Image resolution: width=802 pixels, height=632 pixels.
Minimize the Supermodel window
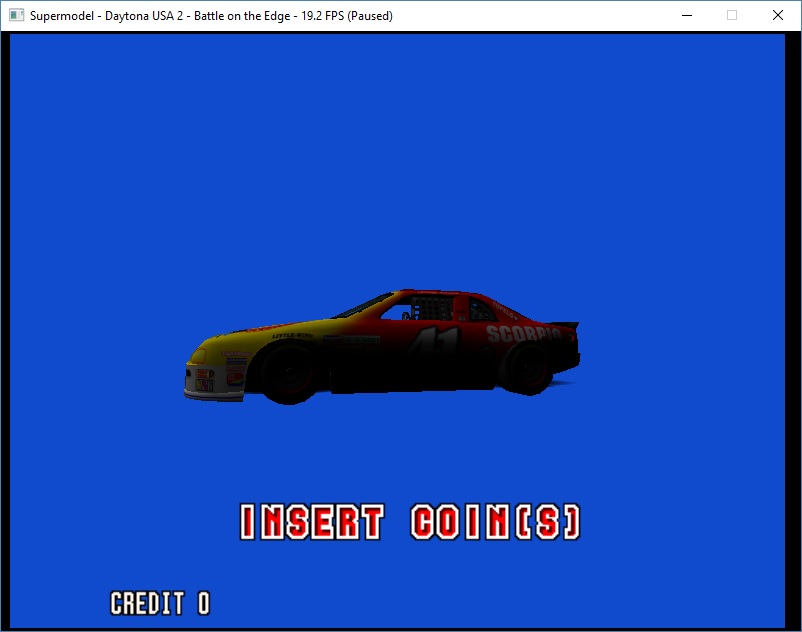[x=687, y=15]
